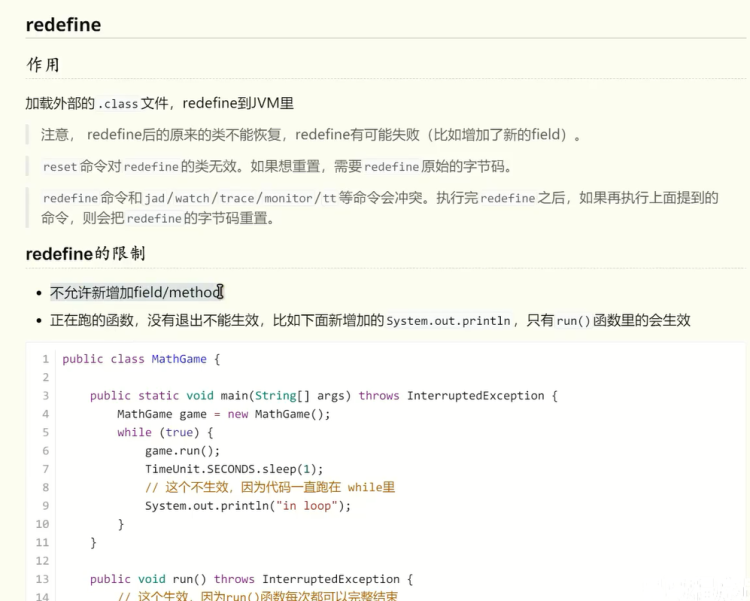Click the inline code "run()" in the bullet
Screen dimensions: 750x601
(x=574, y=321)
